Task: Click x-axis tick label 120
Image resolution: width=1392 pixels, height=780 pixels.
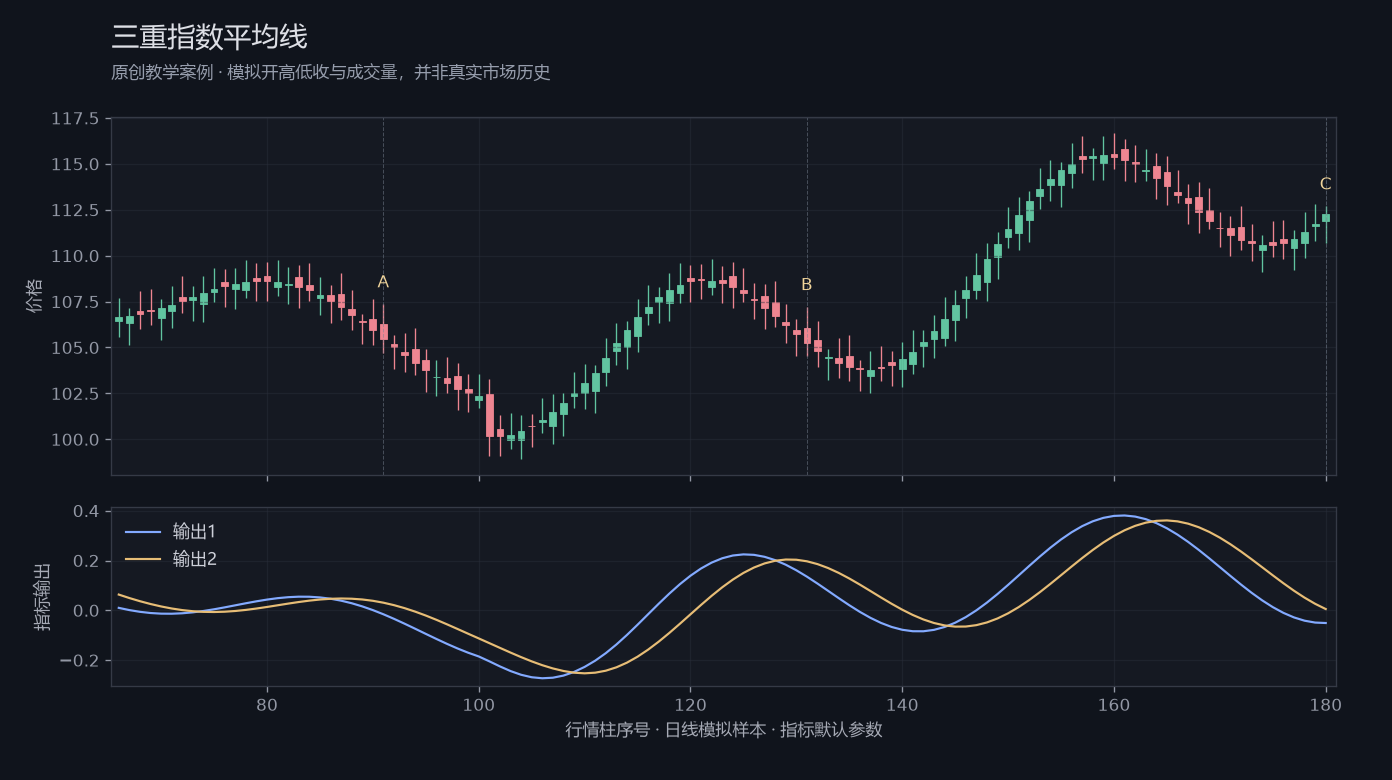Action: 690,703
